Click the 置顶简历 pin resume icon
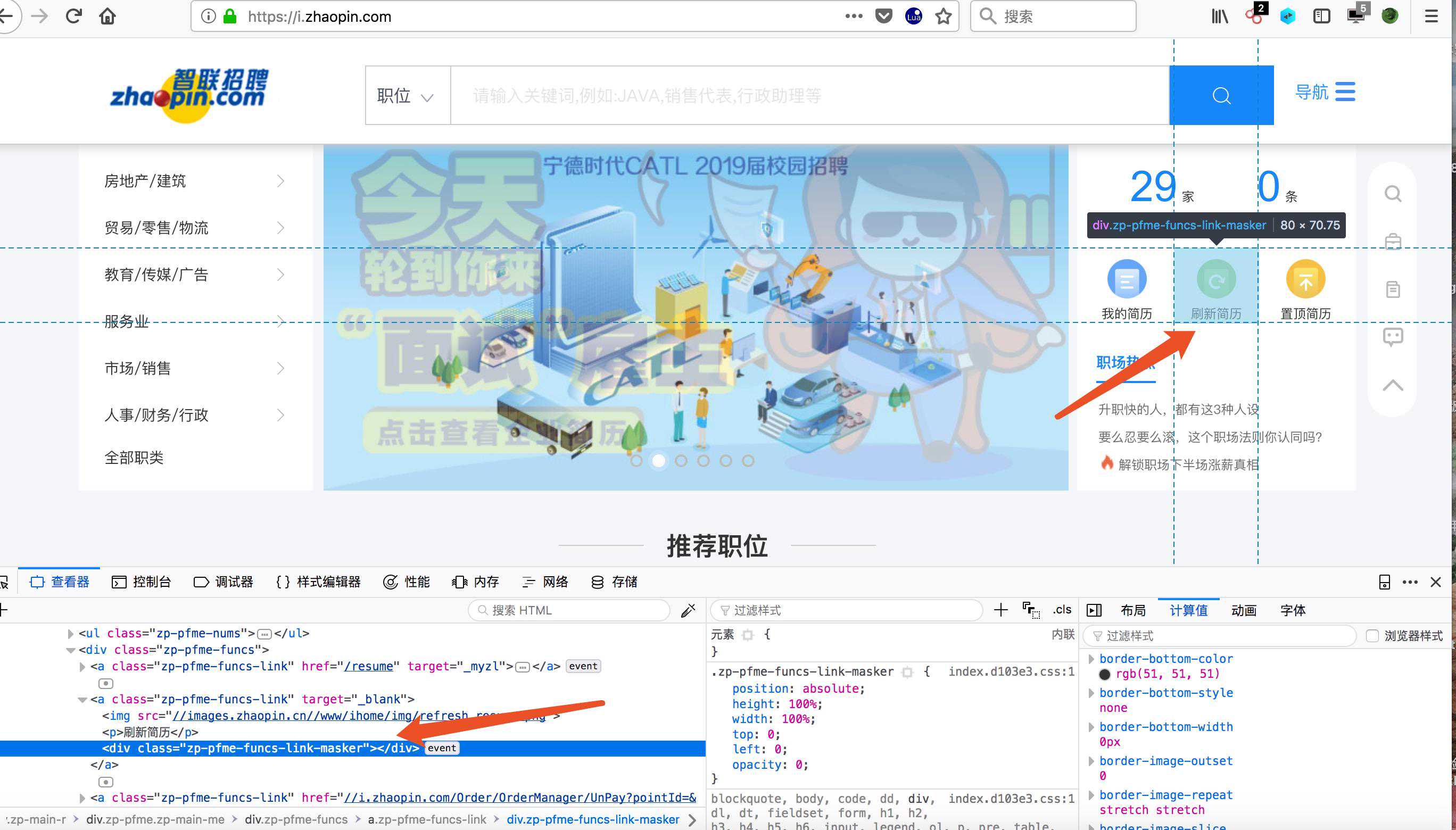 point(1305,279)
